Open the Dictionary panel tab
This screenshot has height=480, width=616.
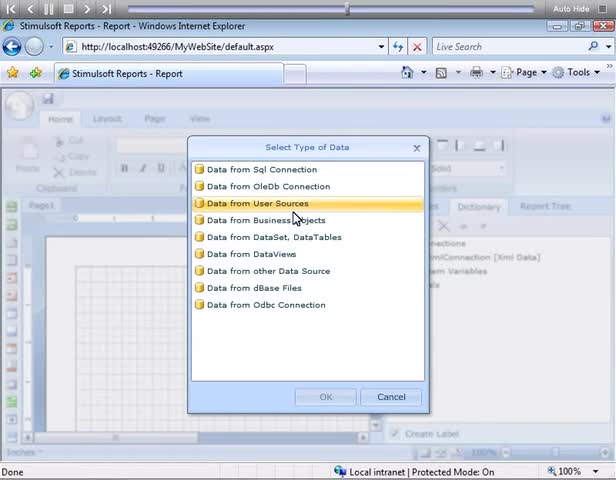click(478, 207)
